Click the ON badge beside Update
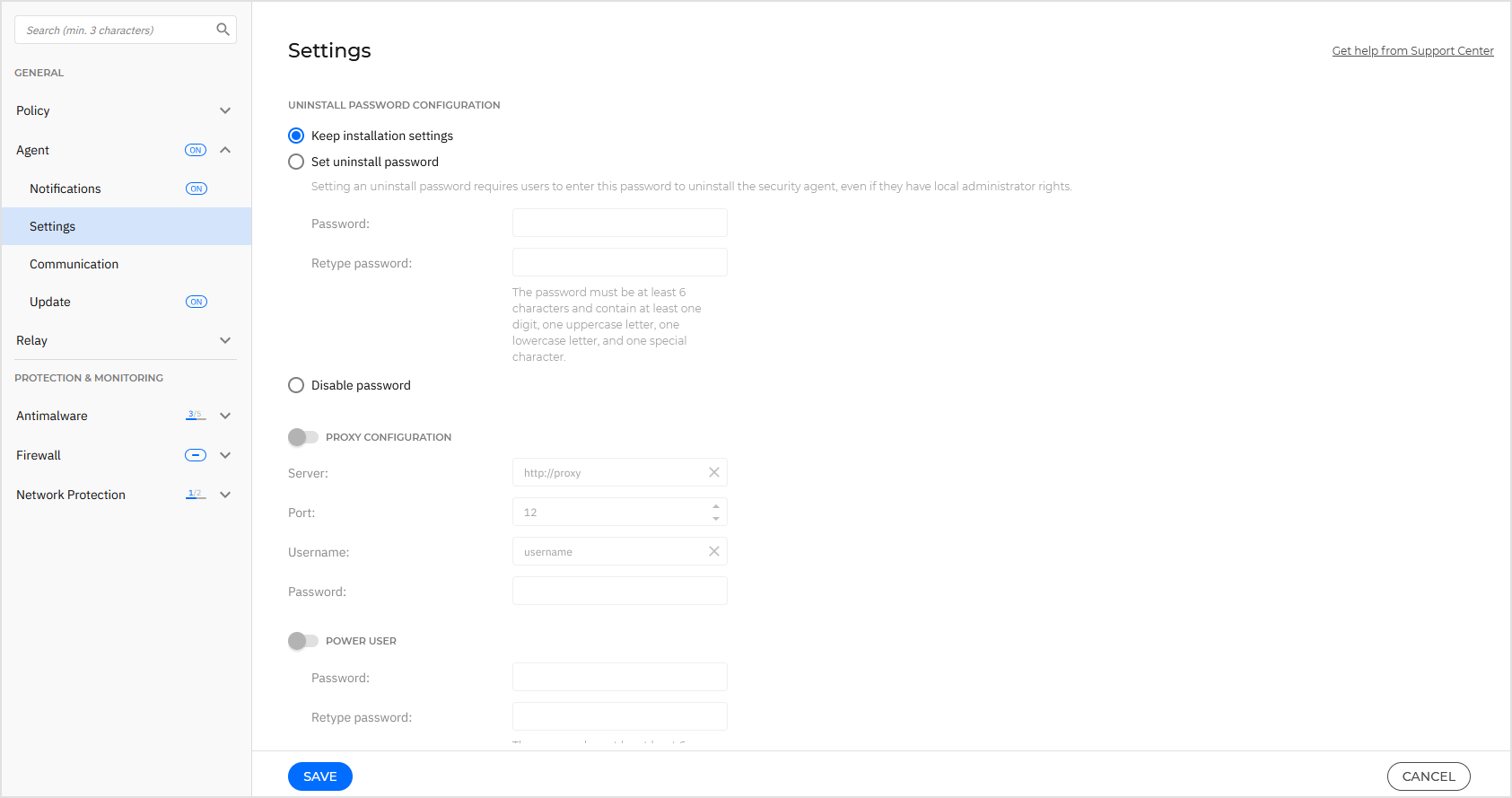The height and width of the screenshot is (798, 1512). coord(196,302)
